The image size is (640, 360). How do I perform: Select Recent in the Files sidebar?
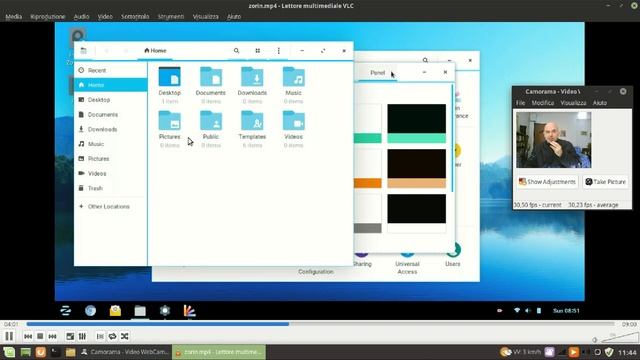(x=111, y=70)
